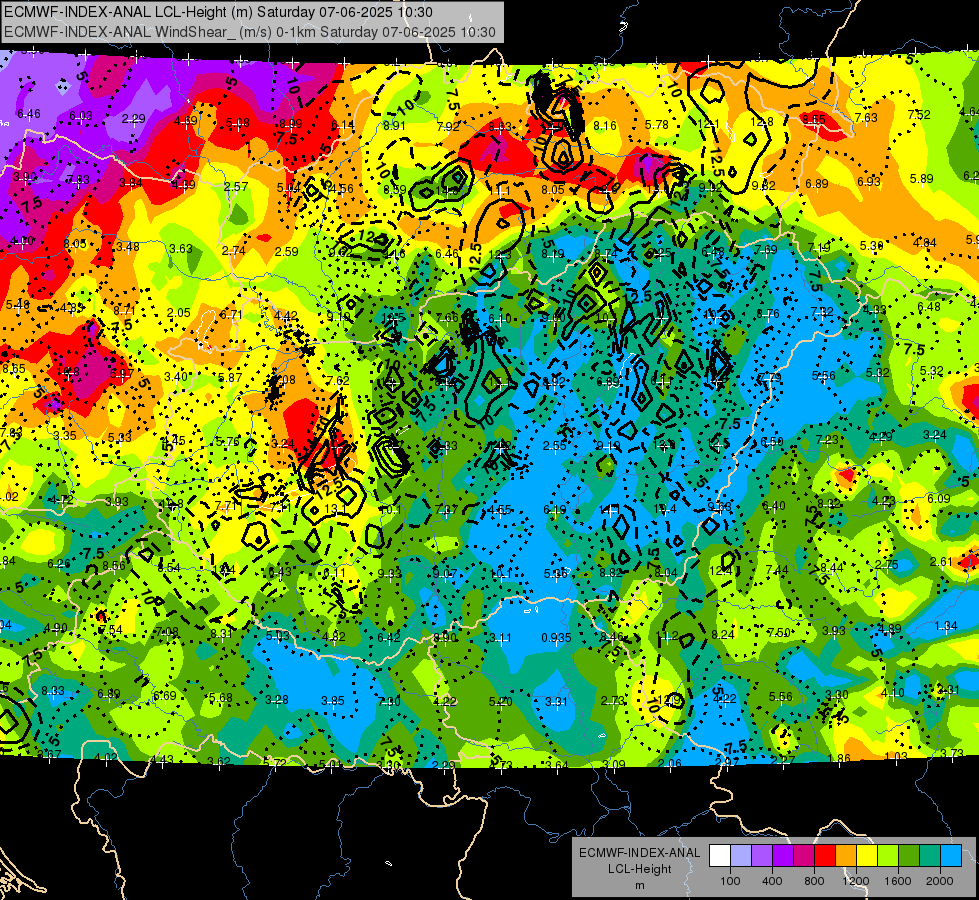The width and height of the screenshot is (979, 900).
Task: Click the map value 8.24
Action: [x=723, y=635]
